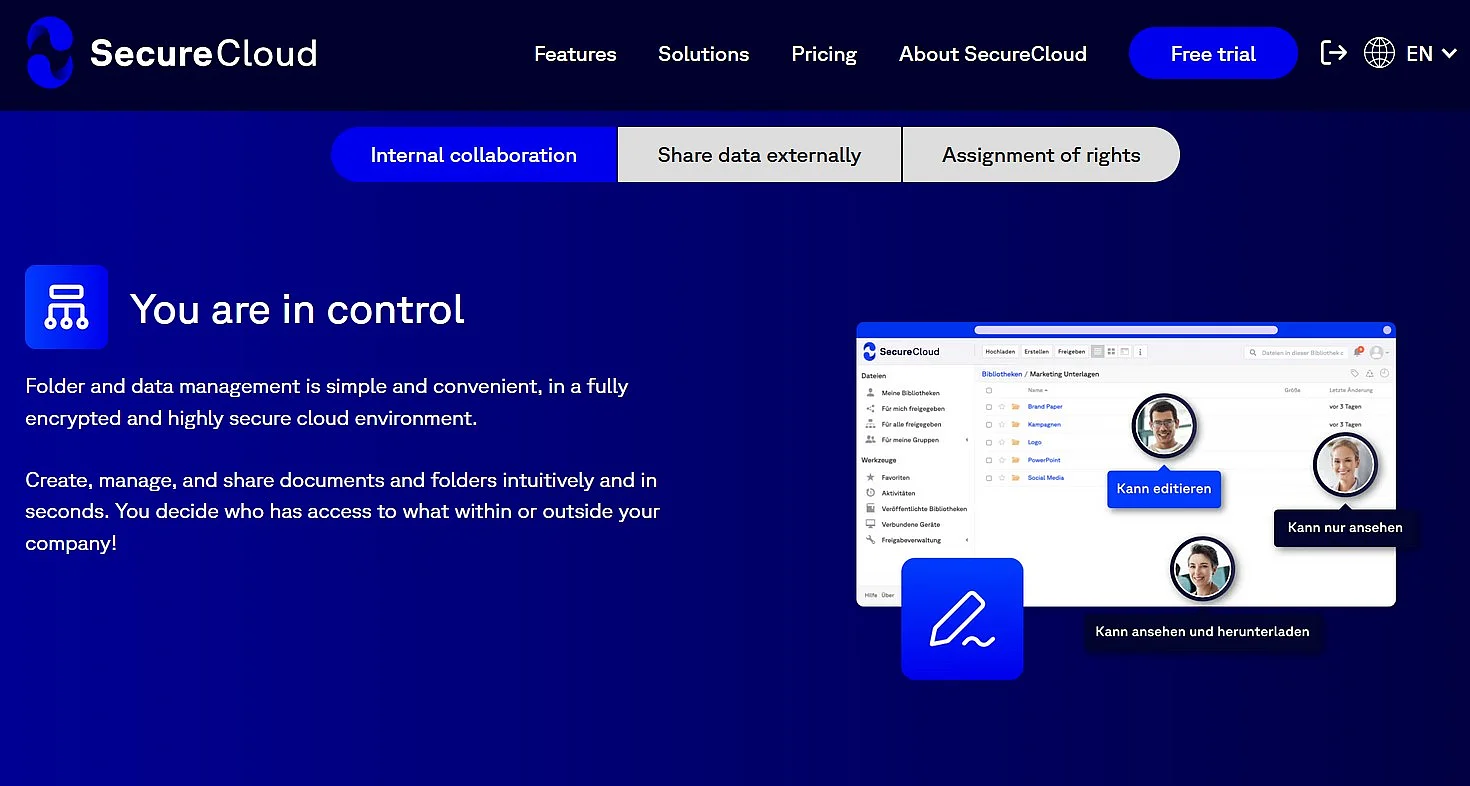Star the Kampagnen folder
The image size is (1470, 786).
[x=1002, y=425]
